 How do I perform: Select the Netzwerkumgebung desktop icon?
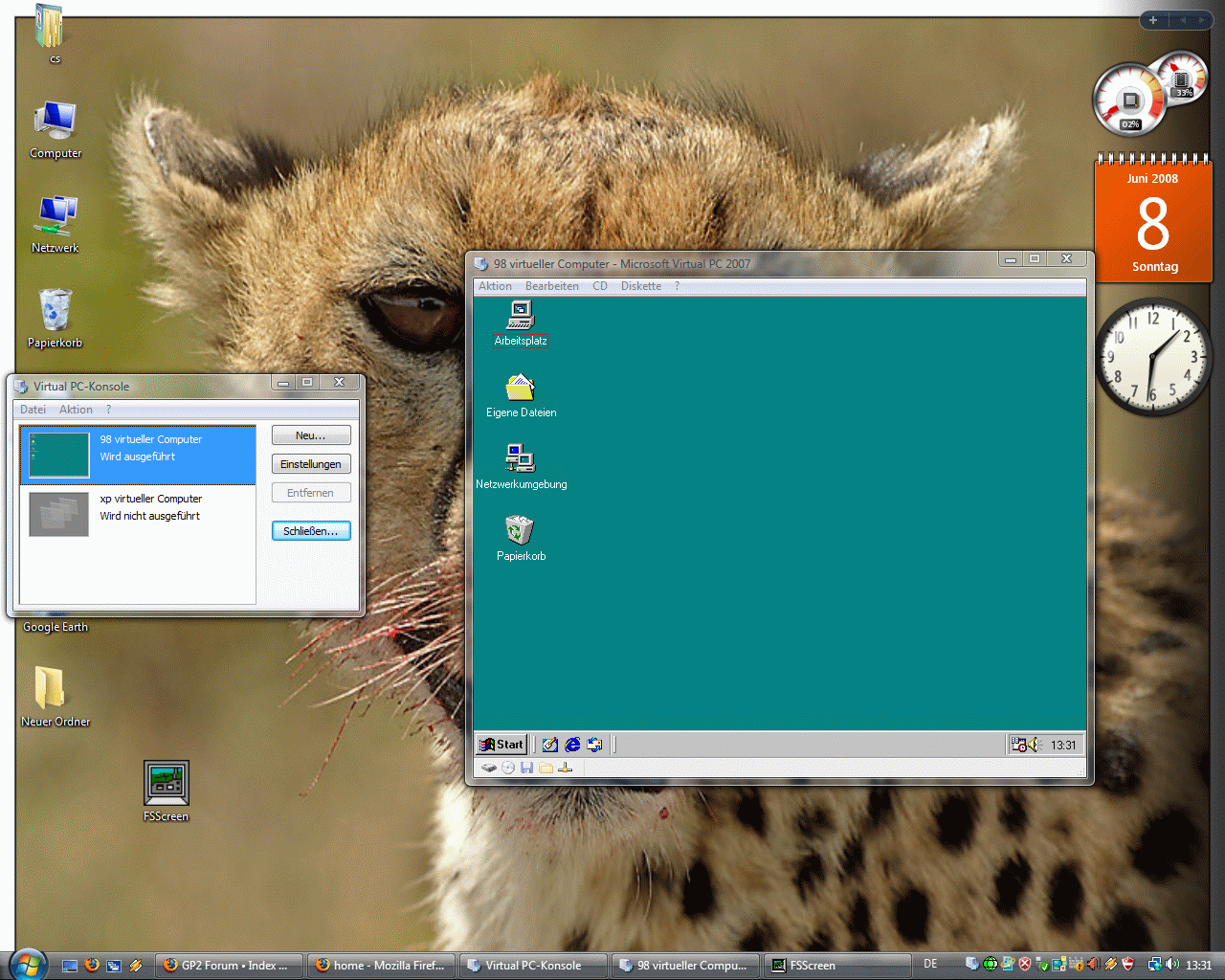[520, 458]
